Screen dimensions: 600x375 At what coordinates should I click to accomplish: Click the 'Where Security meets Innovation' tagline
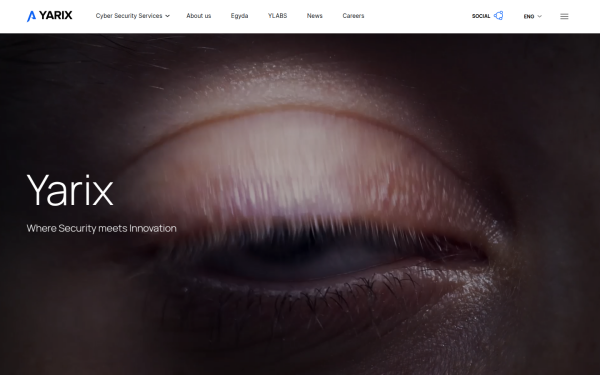(101, 228)
